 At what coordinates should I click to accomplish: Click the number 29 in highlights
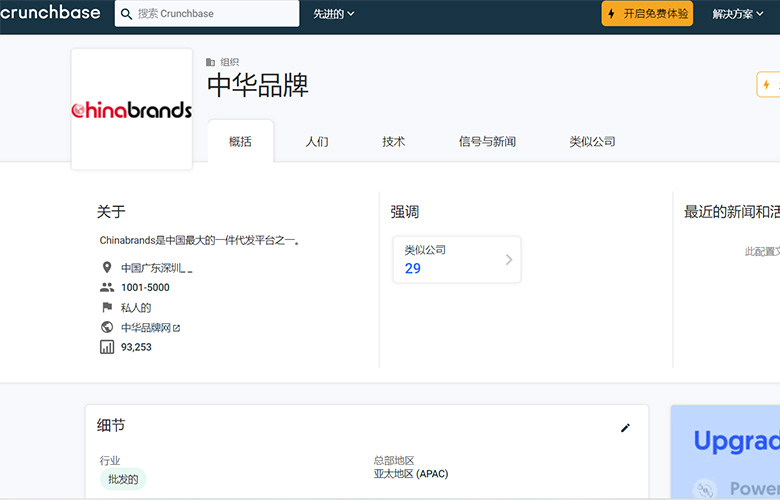(x=412, y=269)
